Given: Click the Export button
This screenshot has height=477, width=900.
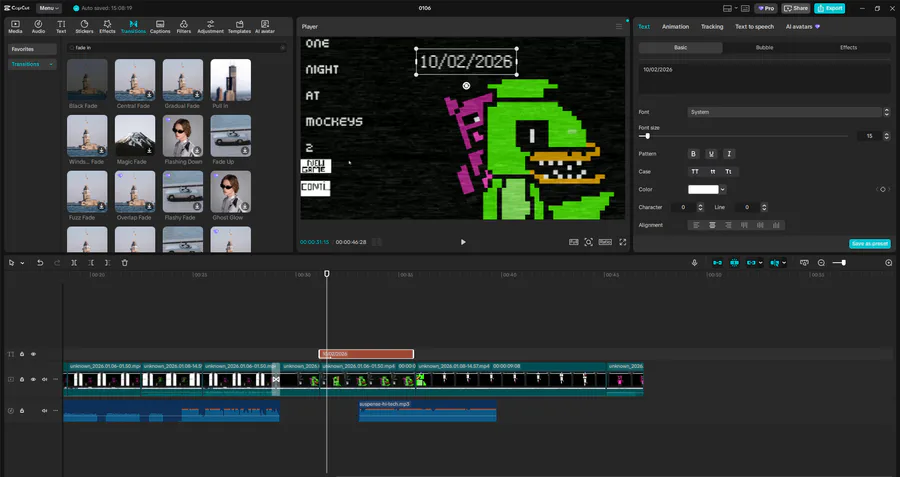Looking at the screenshot, I should click(829, 8).
